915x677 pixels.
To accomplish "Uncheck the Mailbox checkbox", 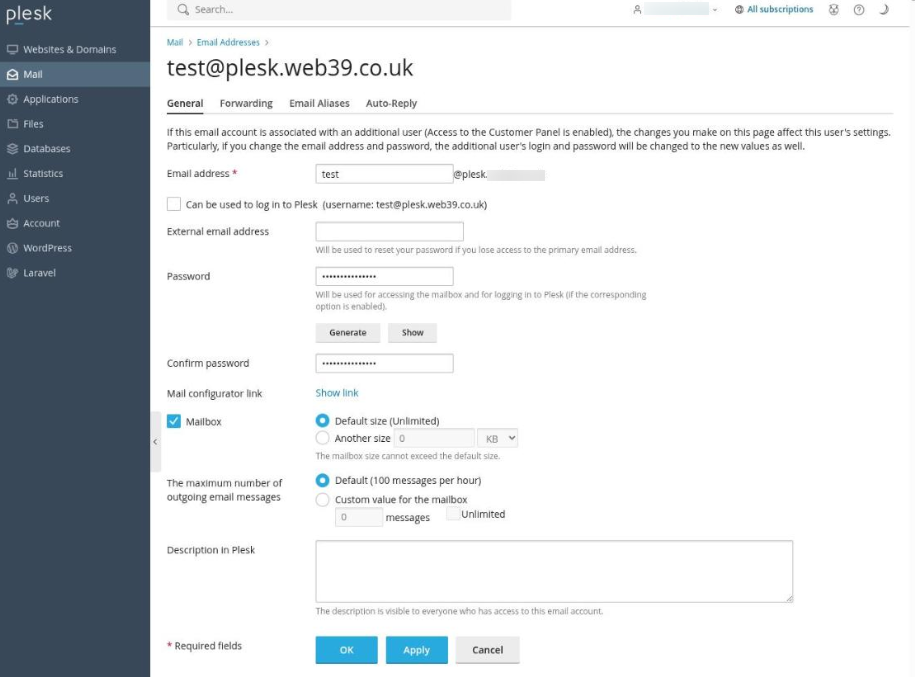I will tap(174, 422).
